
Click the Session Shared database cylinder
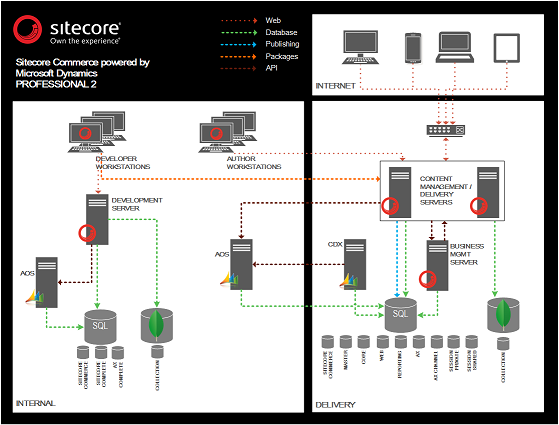point(471,342)
